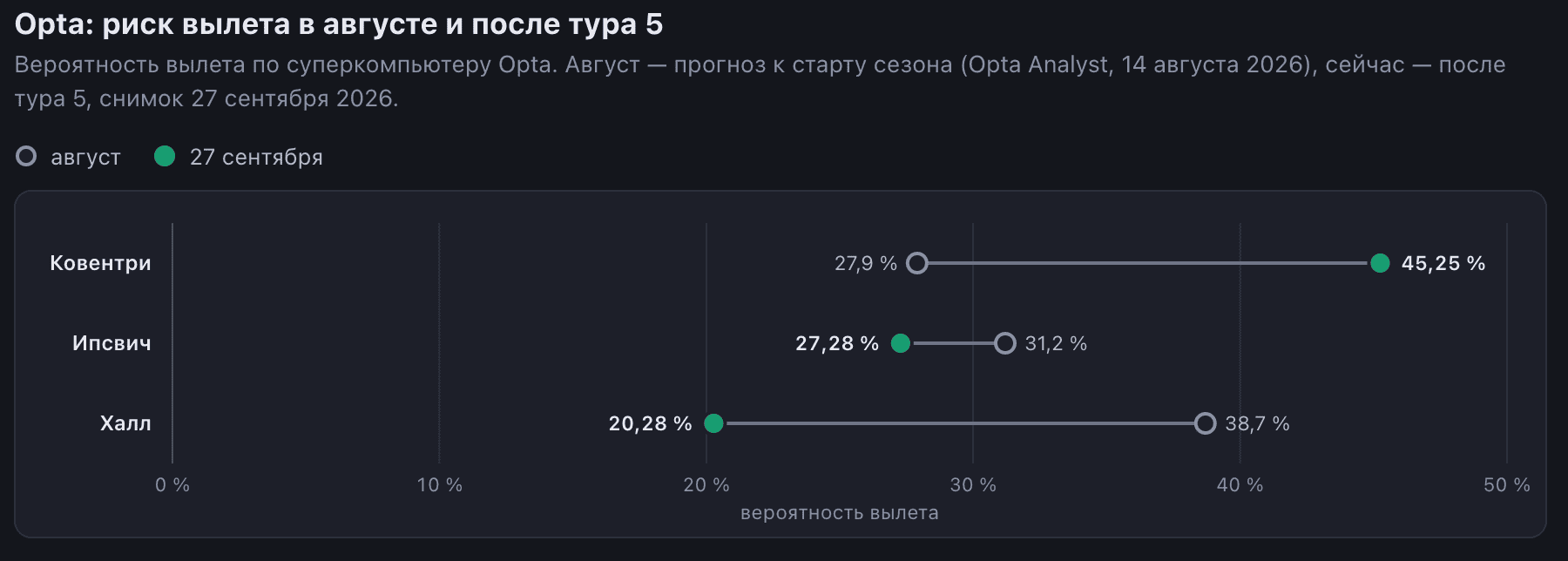1568x561 pixels.
Task: Click the 50 % axis tick label
Action: [x=1507, y=485]
